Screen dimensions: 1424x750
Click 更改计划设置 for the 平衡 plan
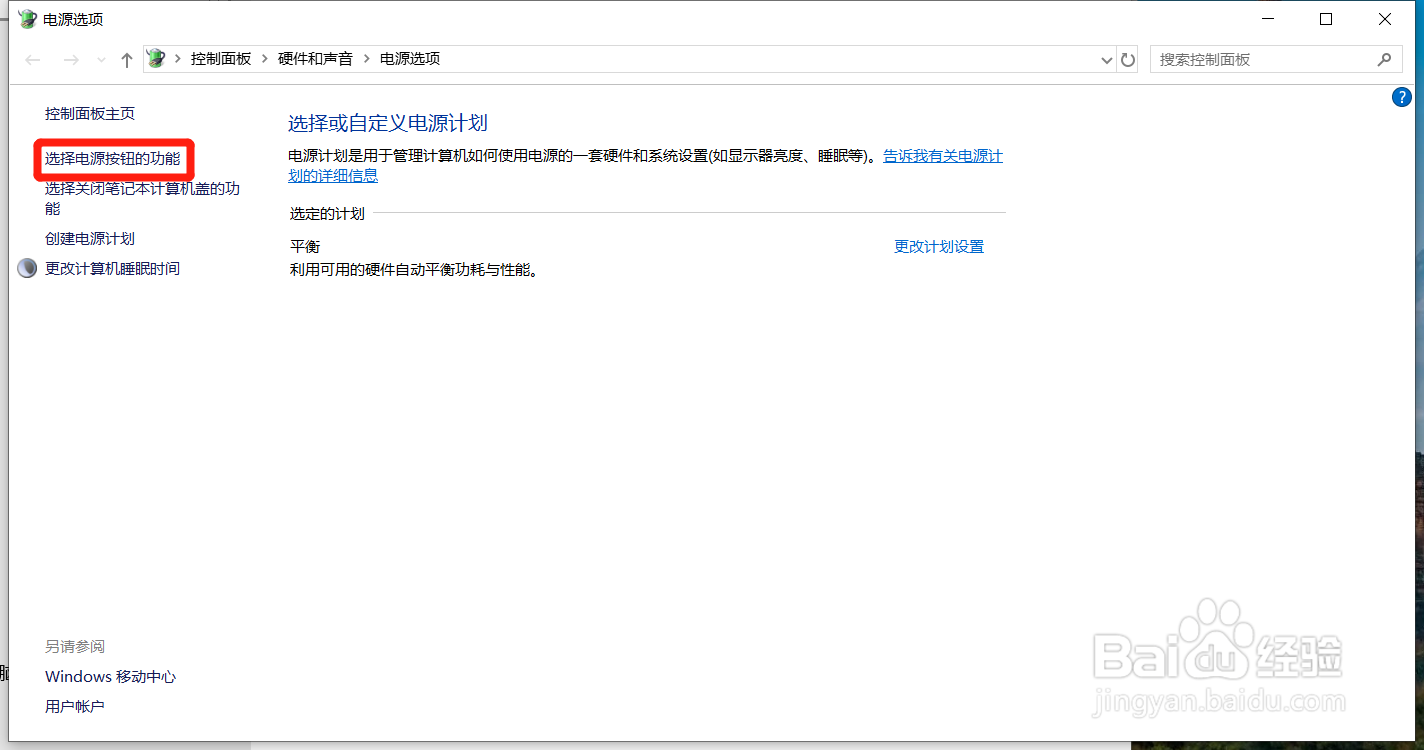click(938, 246)
